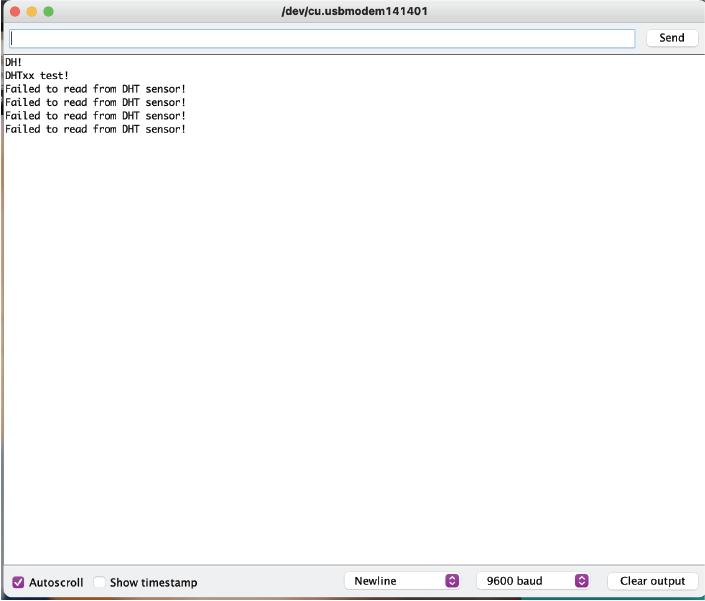The image size is (705, 601).
Task: Click the first "Failed to read from DHT sensor!" line
Action: [x=95, y=89]
